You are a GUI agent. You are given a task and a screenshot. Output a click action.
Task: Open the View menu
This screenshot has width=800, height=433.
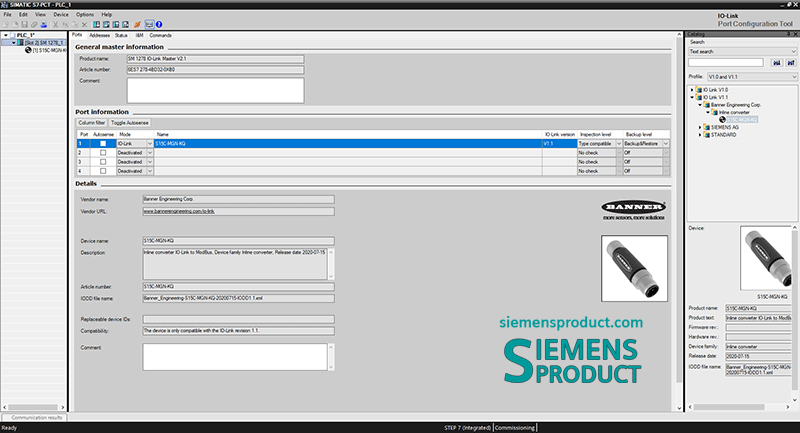point(40,15)
